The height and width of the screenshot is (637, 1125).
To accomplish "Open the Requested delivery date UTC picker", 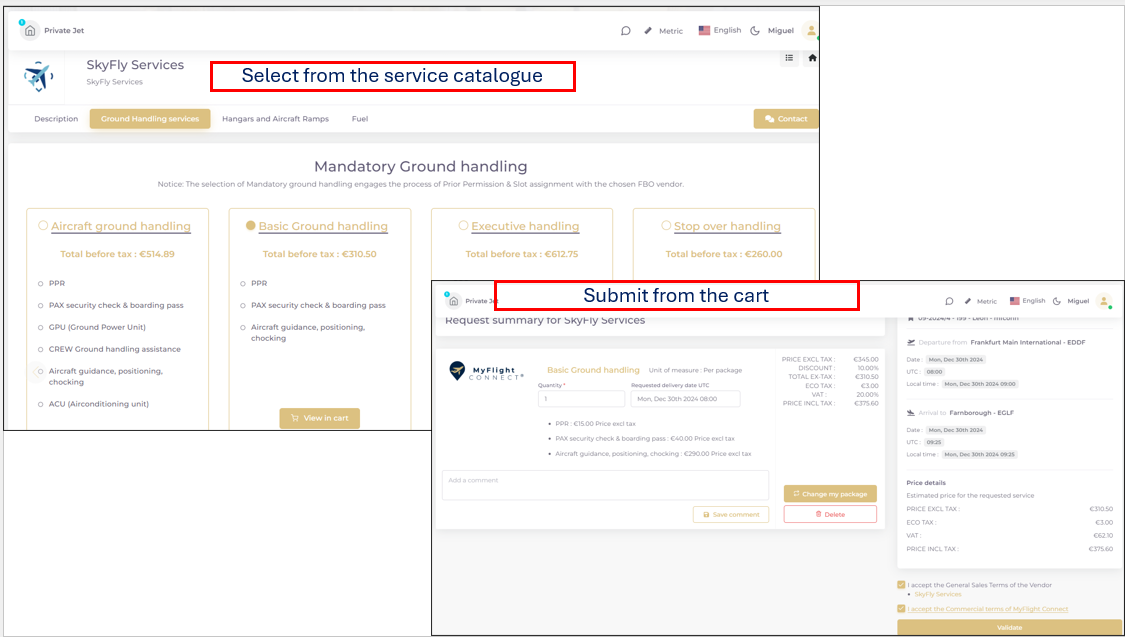I will (685, 399).
